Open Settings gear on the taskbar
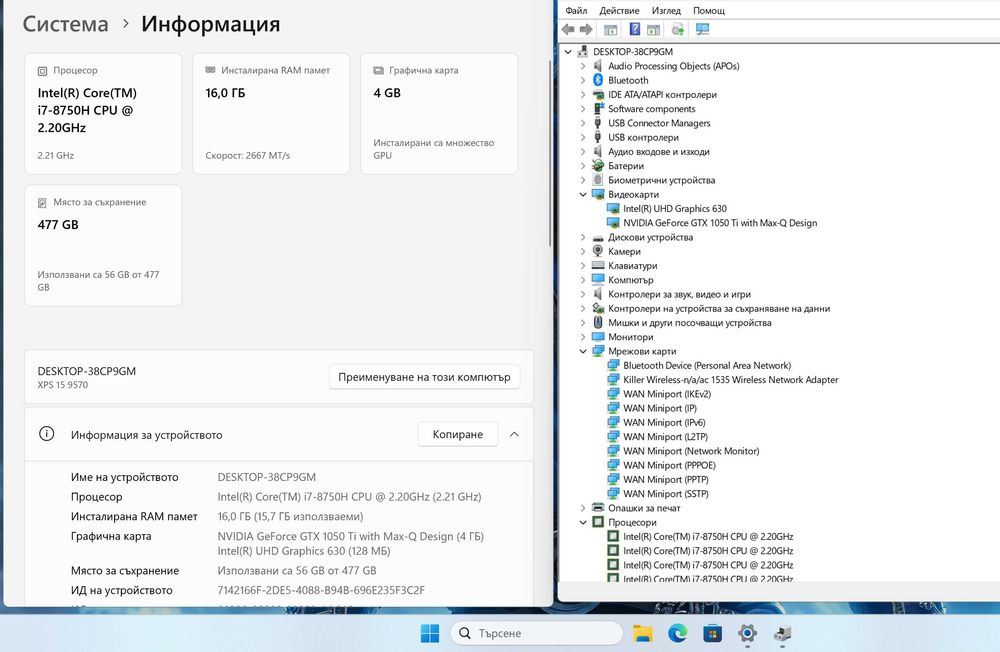1000x652 pixels. tap(747, 633)
